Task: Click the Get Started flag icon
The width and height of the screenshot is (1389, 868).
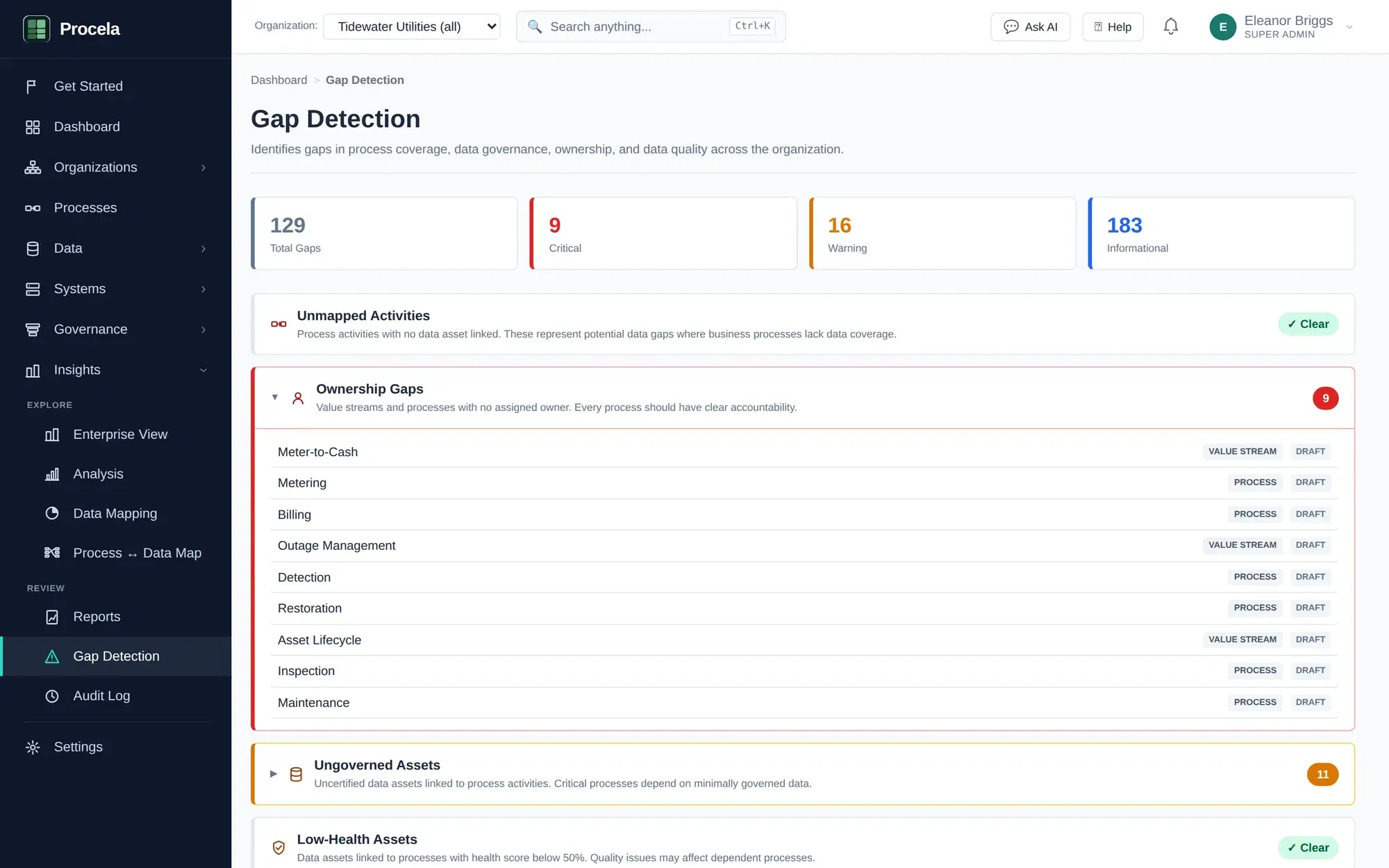Action: coord(32,86)
